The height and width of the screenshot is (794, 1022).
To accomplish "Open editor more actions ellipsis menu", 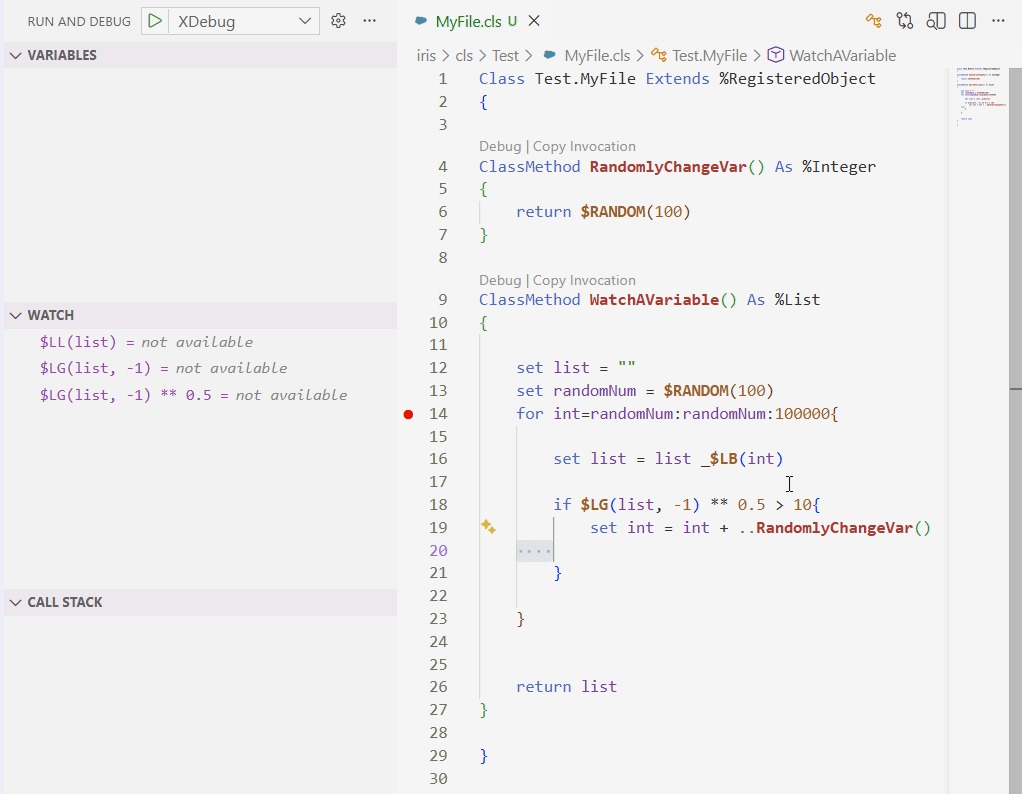I will (998, 21).
